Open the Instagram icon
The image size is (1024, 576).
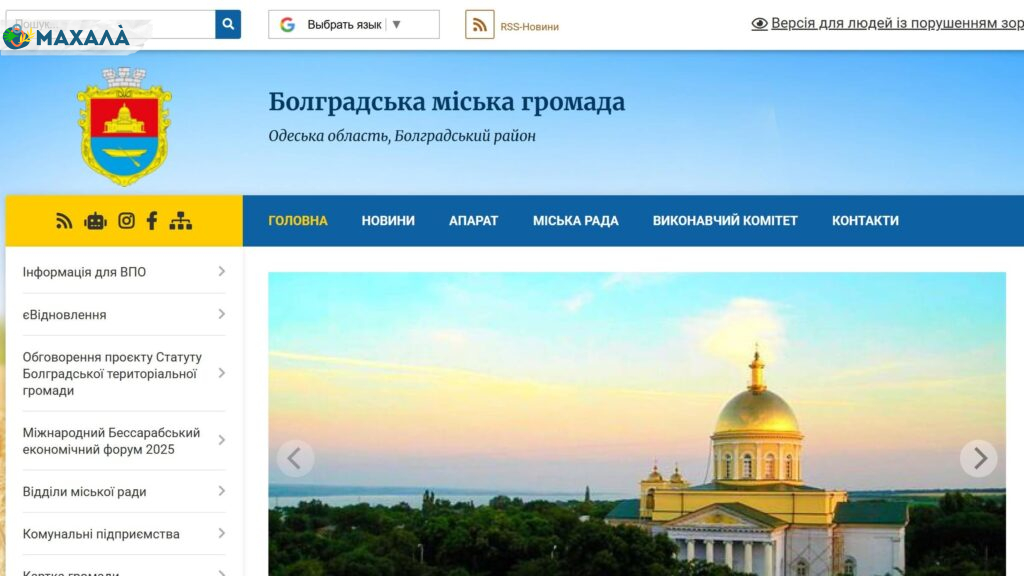126,221
